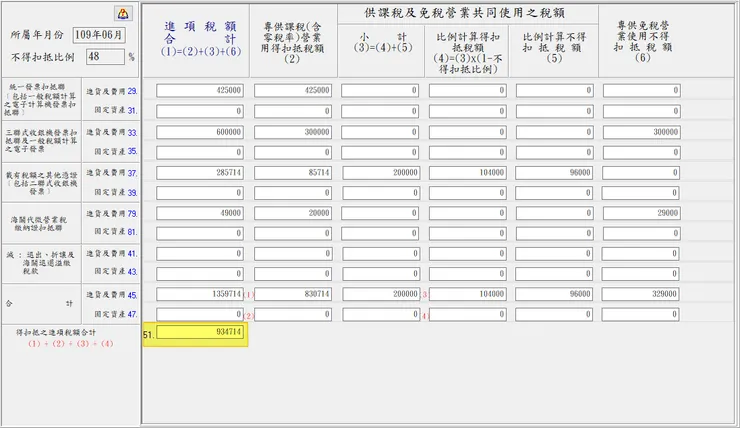Image resolution: width=740 pixels, height=428 pixels.
Task: Click row 47 column (1) total field
Action: tap(200, 314)
